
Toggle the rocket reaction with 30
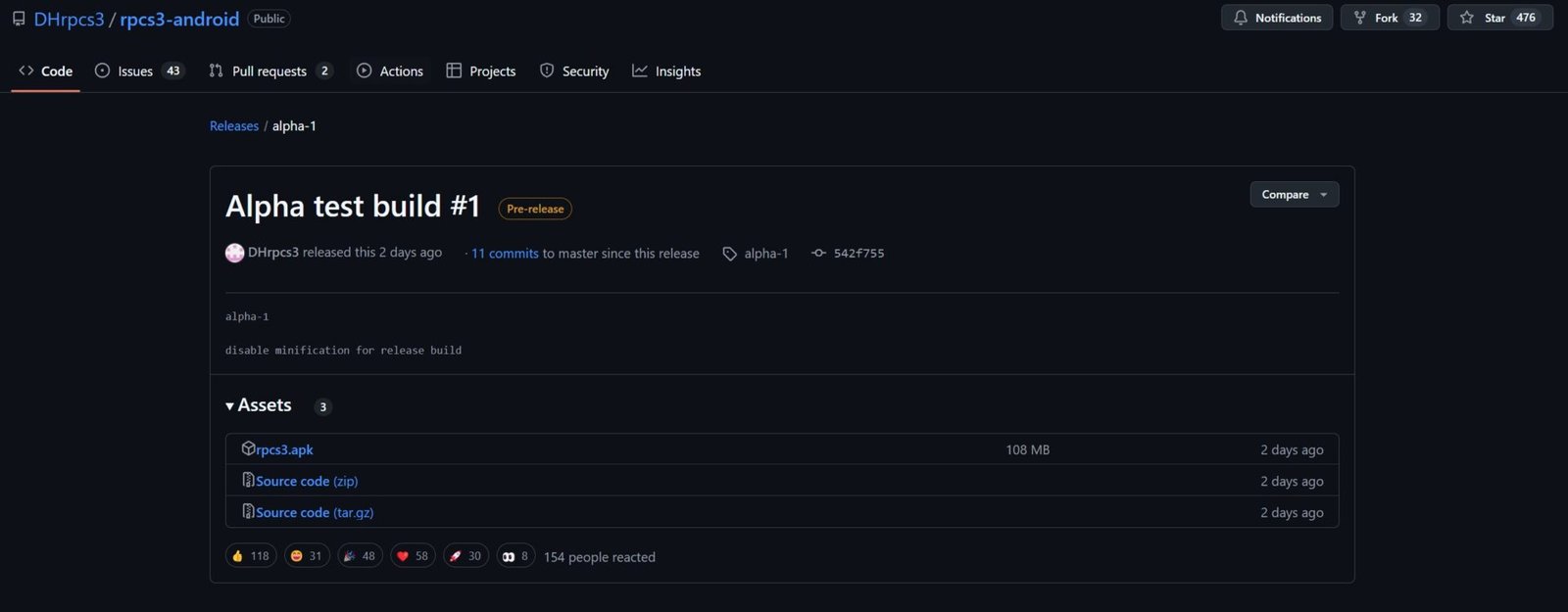(465, 556)
